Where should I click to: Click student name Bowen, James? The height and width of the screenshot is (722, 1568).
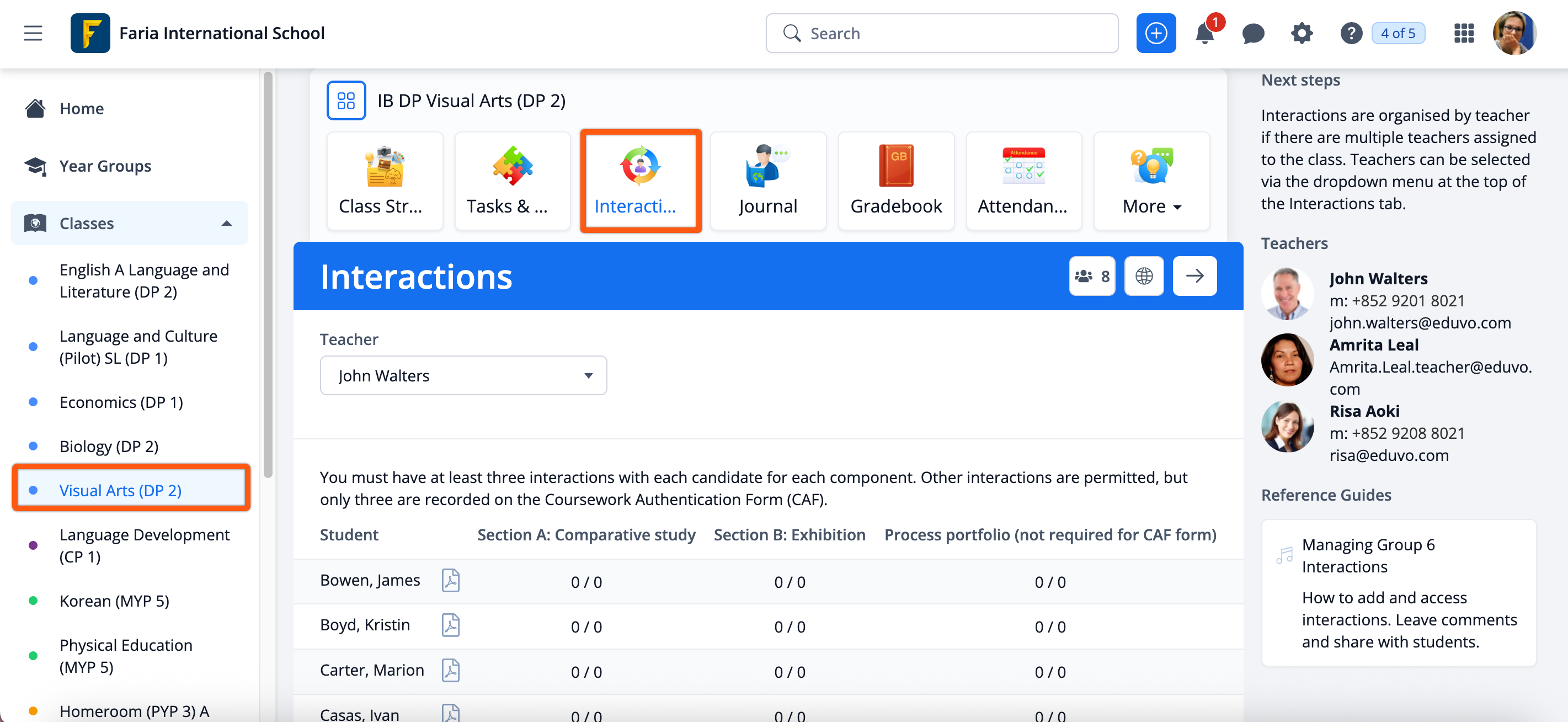point(370,580)
